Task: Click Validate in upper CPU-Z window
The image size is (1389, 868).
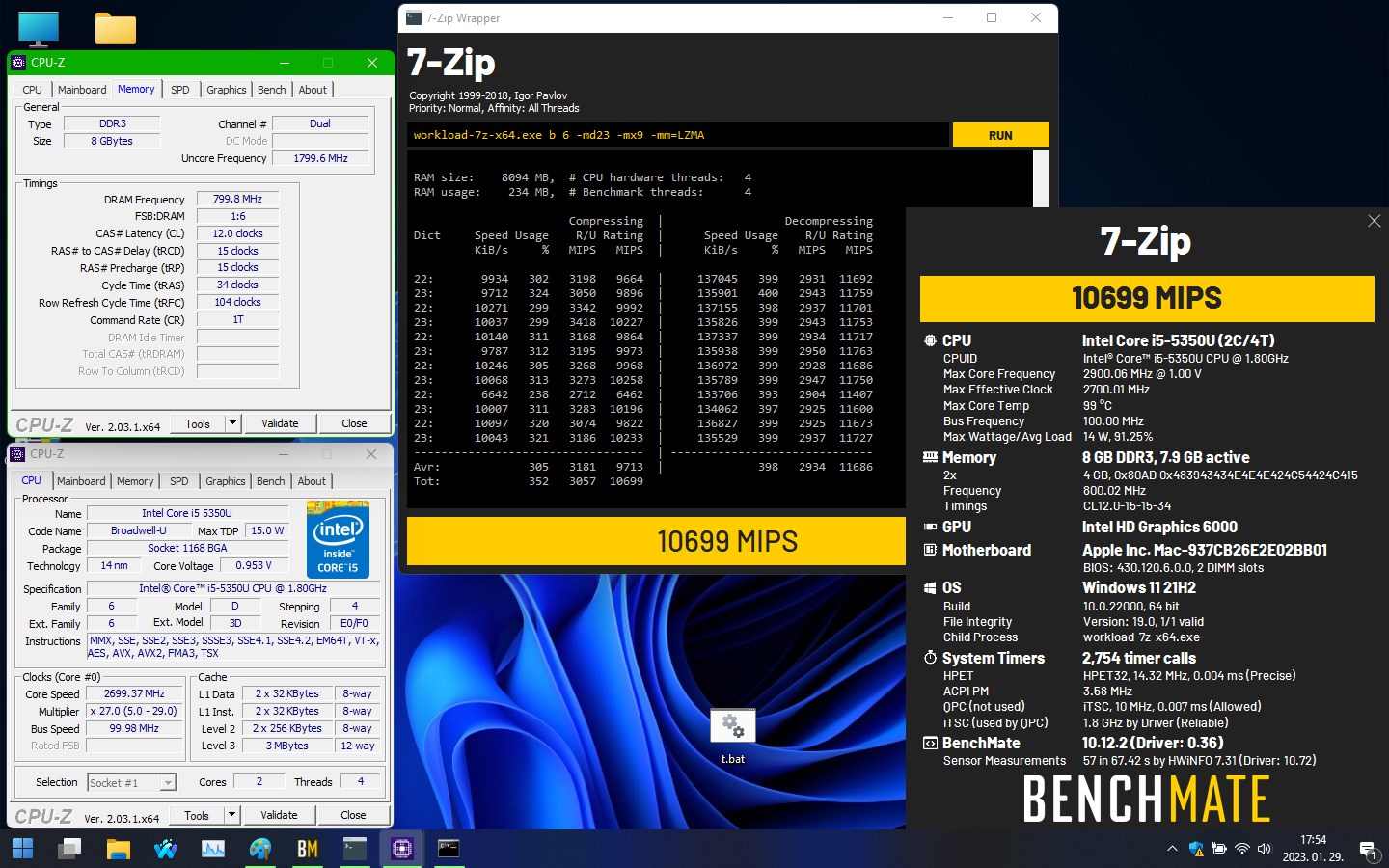Action: pyautogui.click(x=280, y=423)
